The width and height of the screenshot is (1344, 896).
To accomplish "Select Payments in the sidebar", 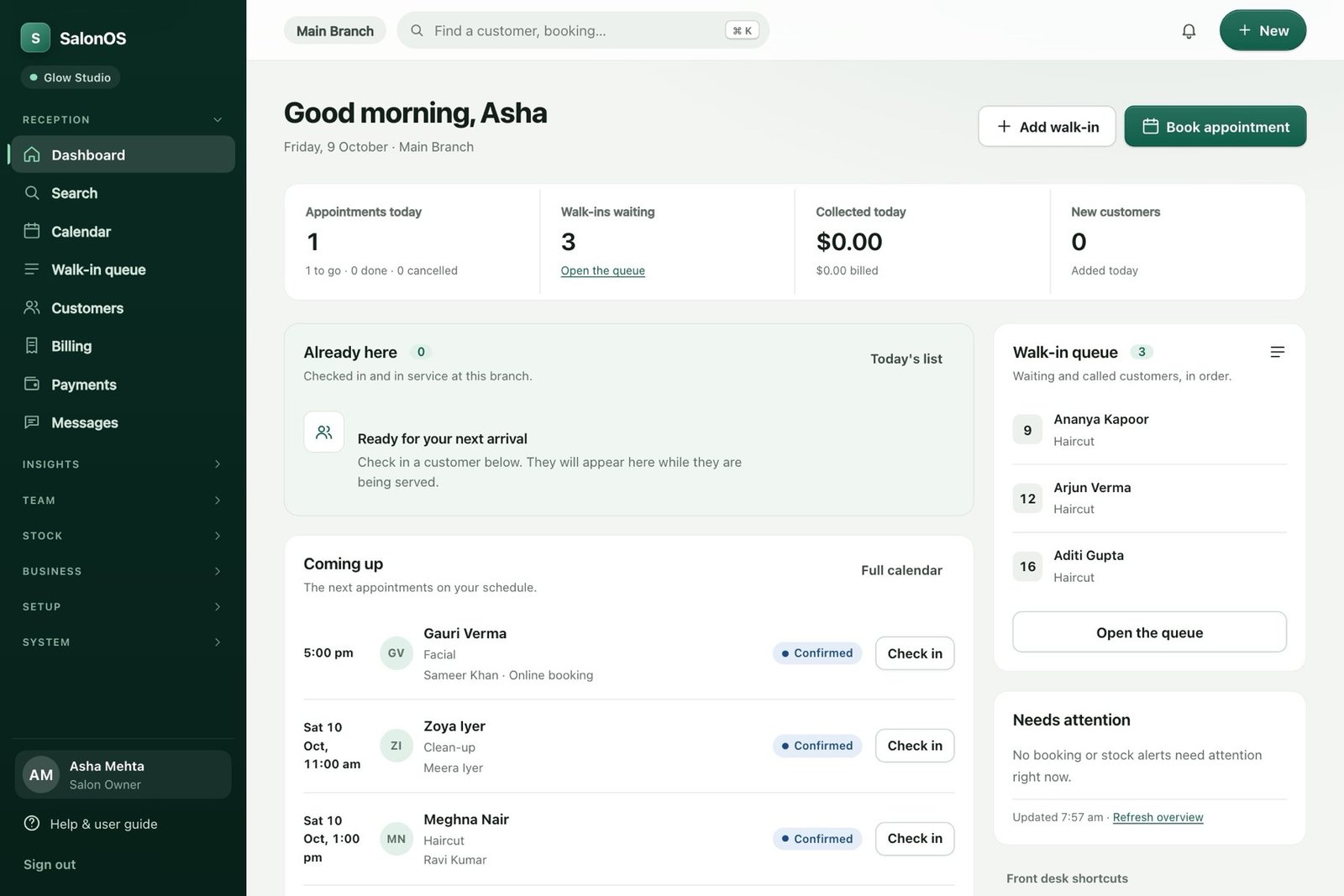I will [123, 385].
